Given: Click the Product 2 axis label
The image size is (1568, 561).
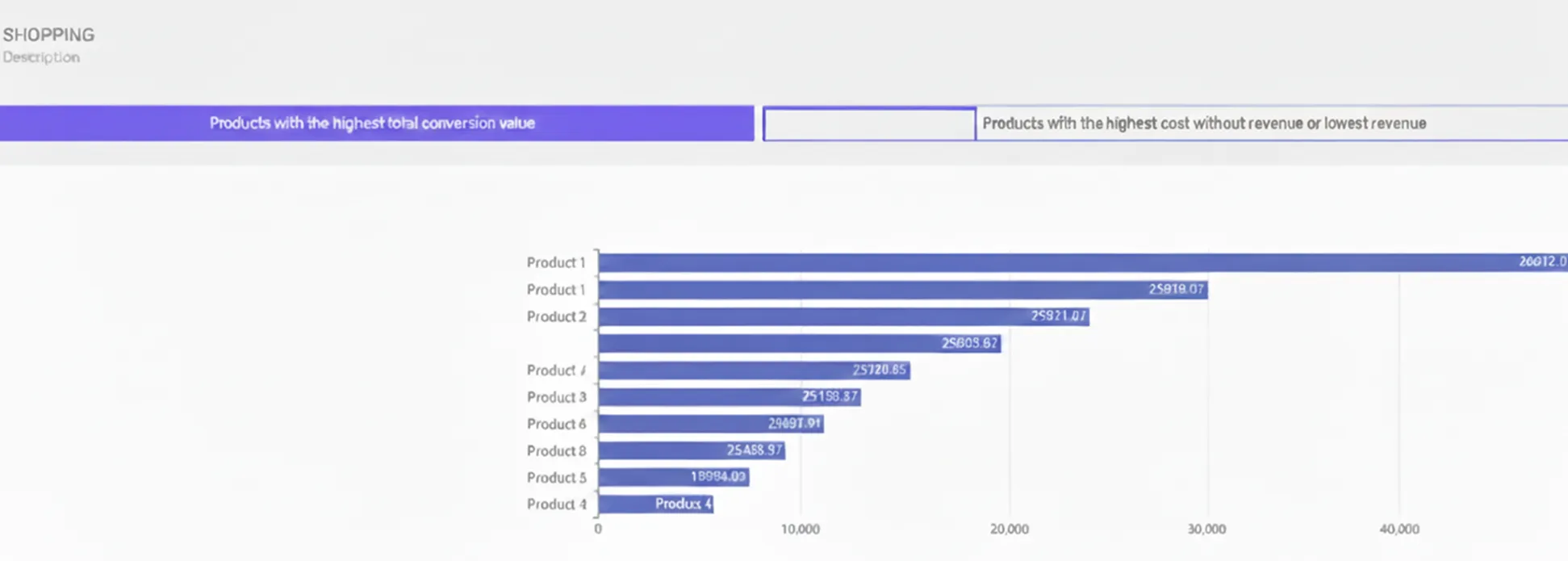Looking at the screenshot, I should pos(556,316).
